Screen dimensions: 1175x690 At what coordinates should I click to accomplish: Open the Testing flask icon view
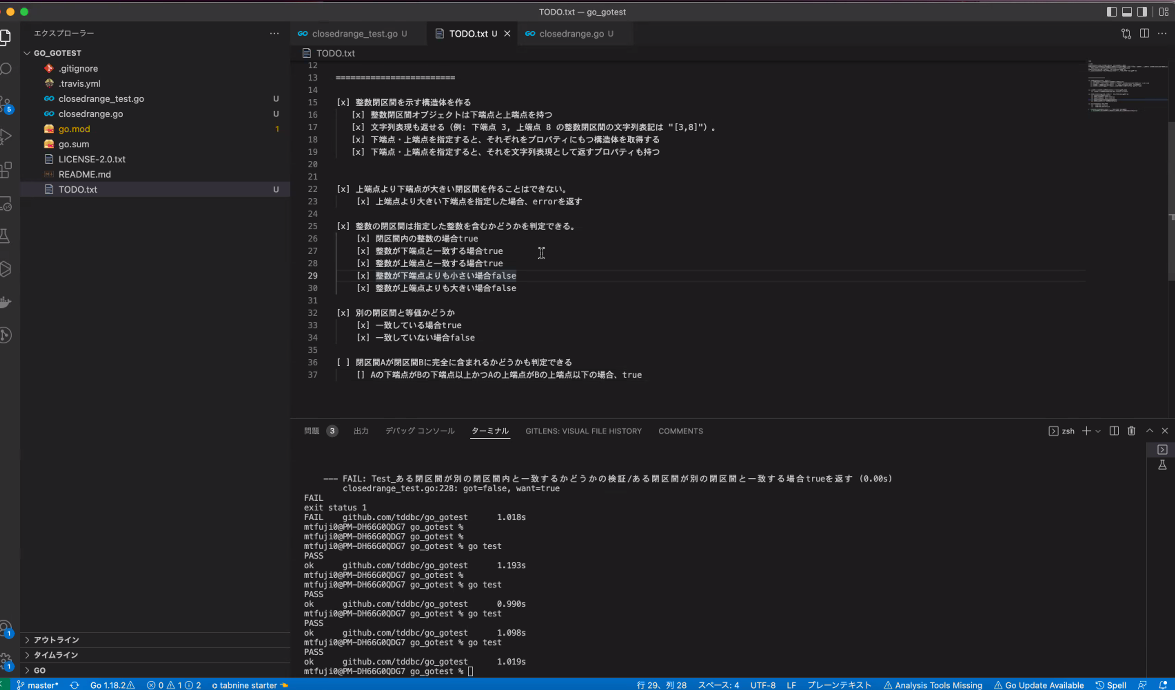pos(6,236)
